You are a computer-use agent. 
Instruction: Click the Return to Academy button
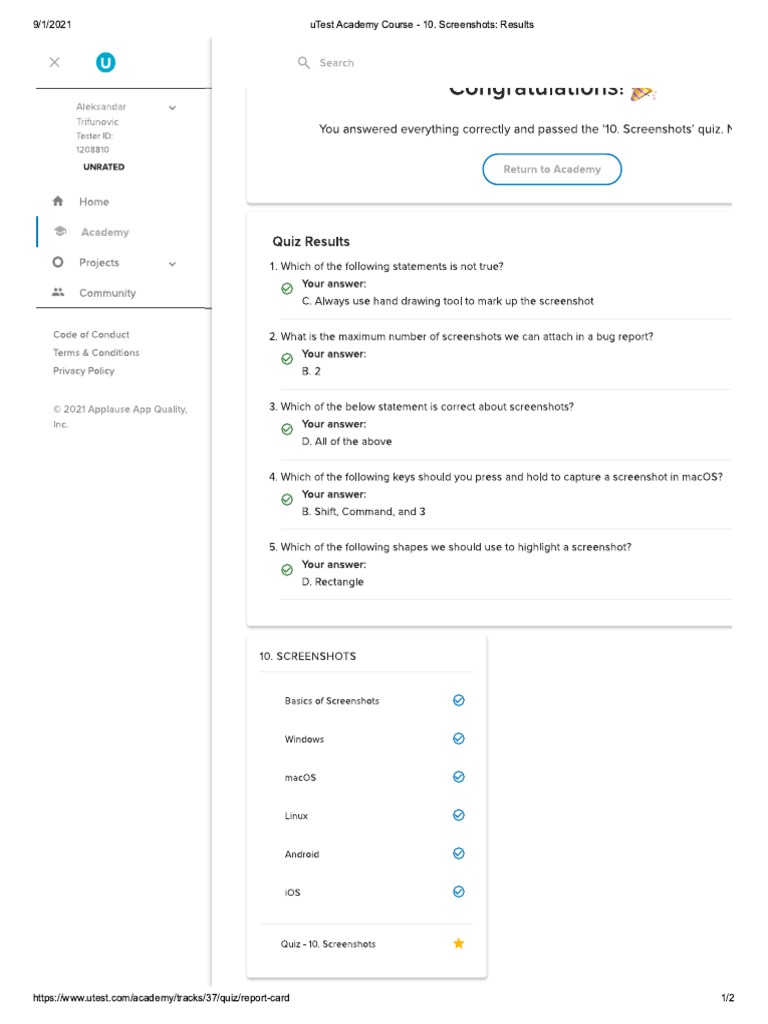click(x=552, y=169)
